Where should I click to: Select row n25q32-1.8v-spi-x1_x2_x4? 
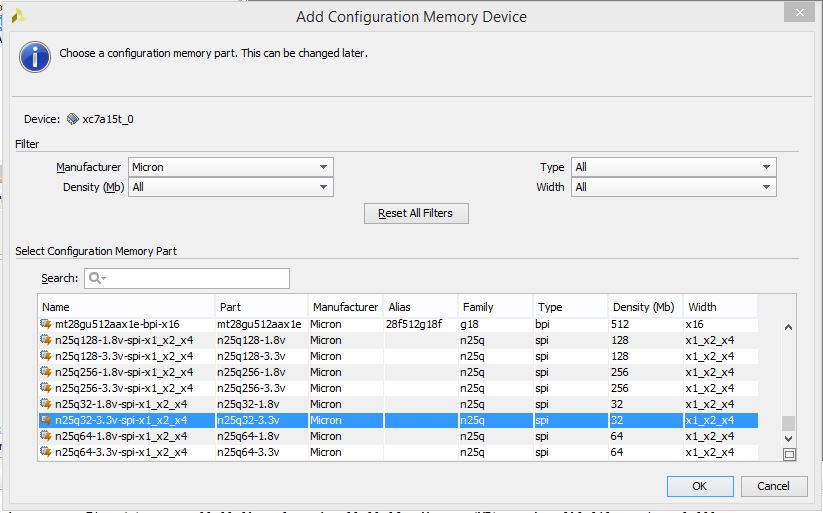pos(398,404)
